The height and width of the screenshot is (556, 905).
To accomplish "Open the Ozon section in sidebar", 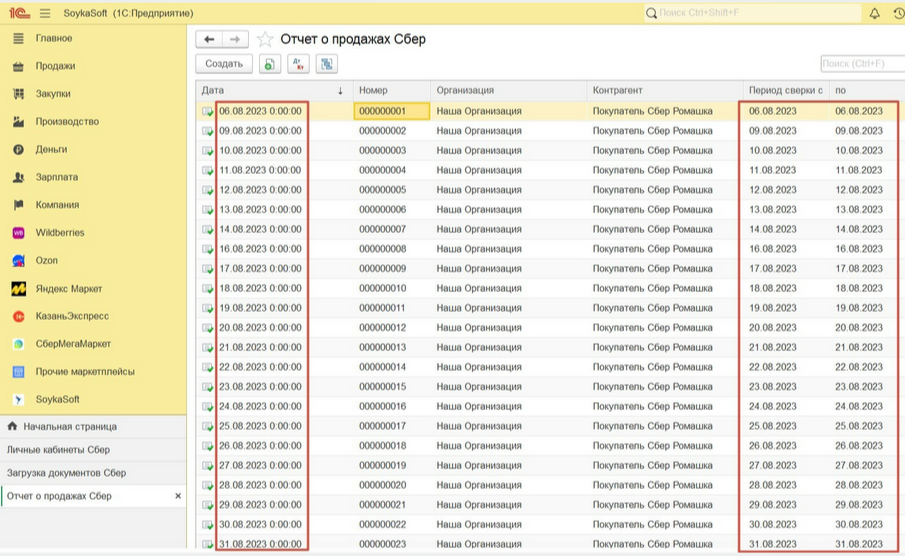I will (x=46, y=261).
